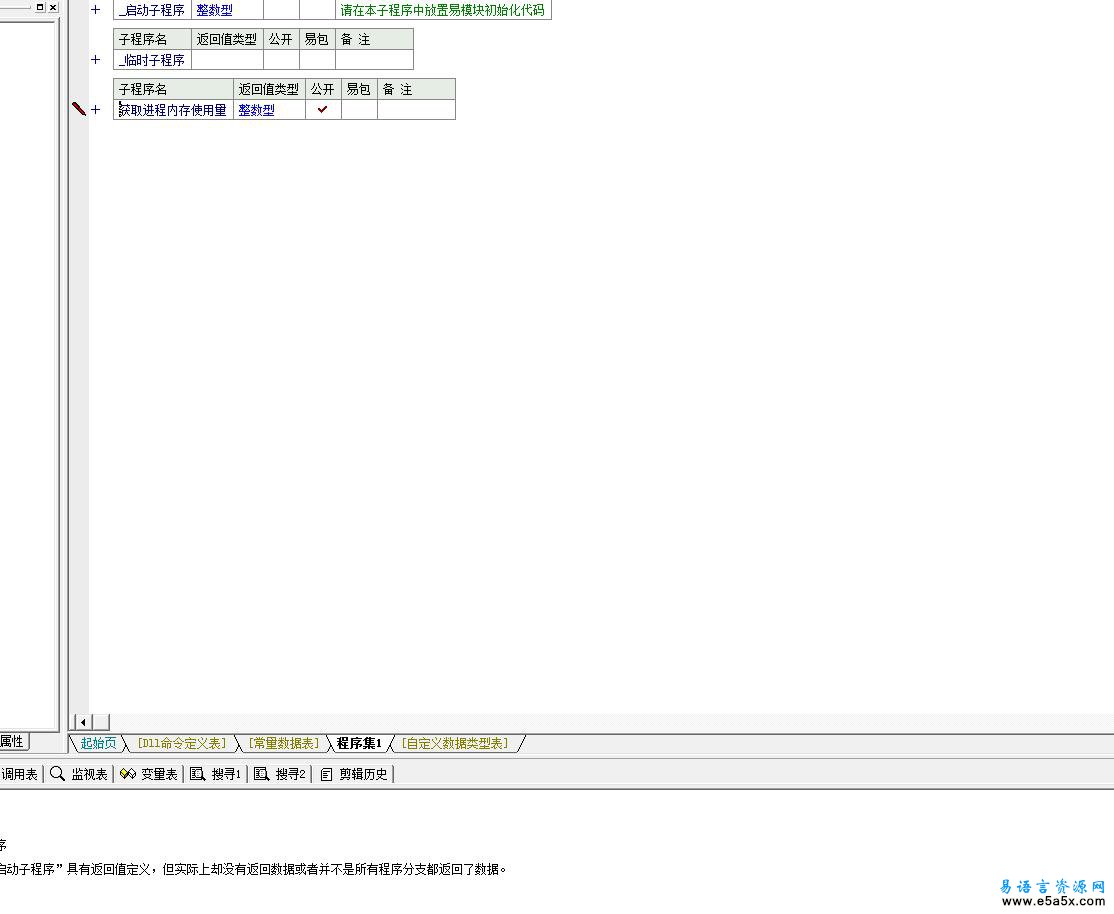This screenshot has width=1114, height=914.
Task: Open the 搜寻1 search results tab
Action: coord(216,774)
